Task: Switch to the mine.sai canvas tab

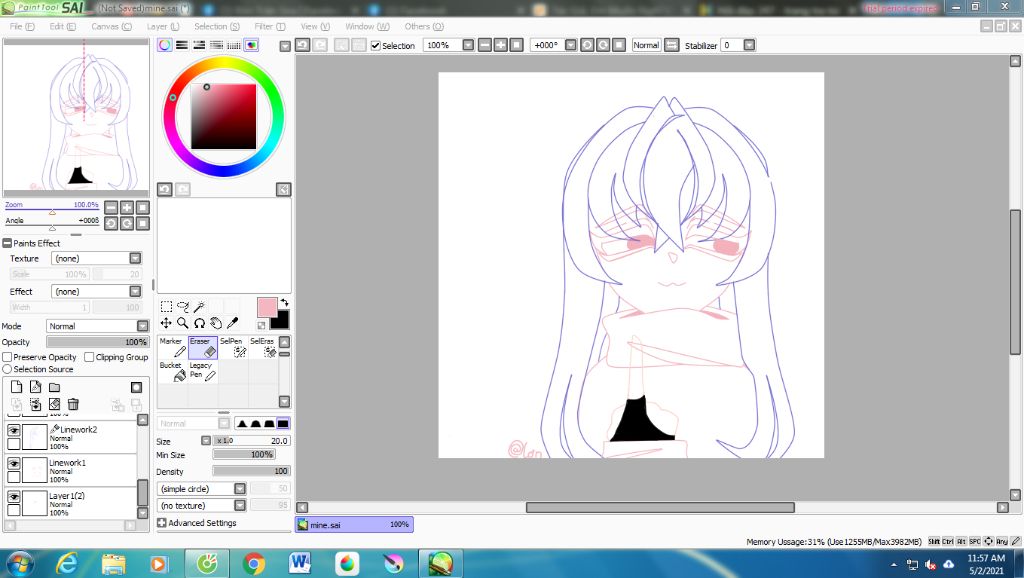Action: pyautogui.click(x=354, y=524)
